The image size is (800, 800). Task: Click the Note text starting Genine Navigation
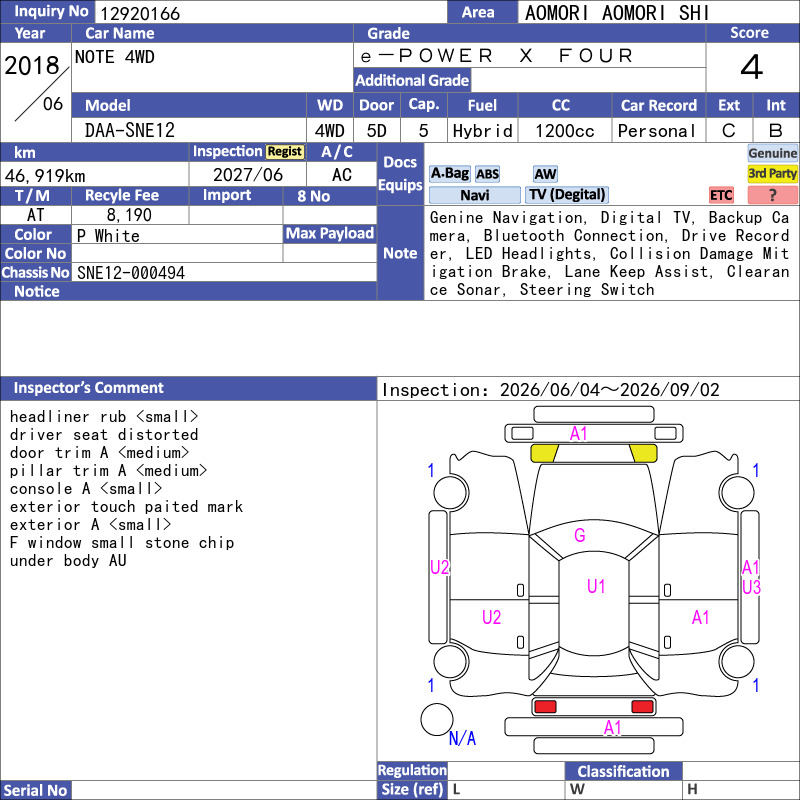click(609, 254)
